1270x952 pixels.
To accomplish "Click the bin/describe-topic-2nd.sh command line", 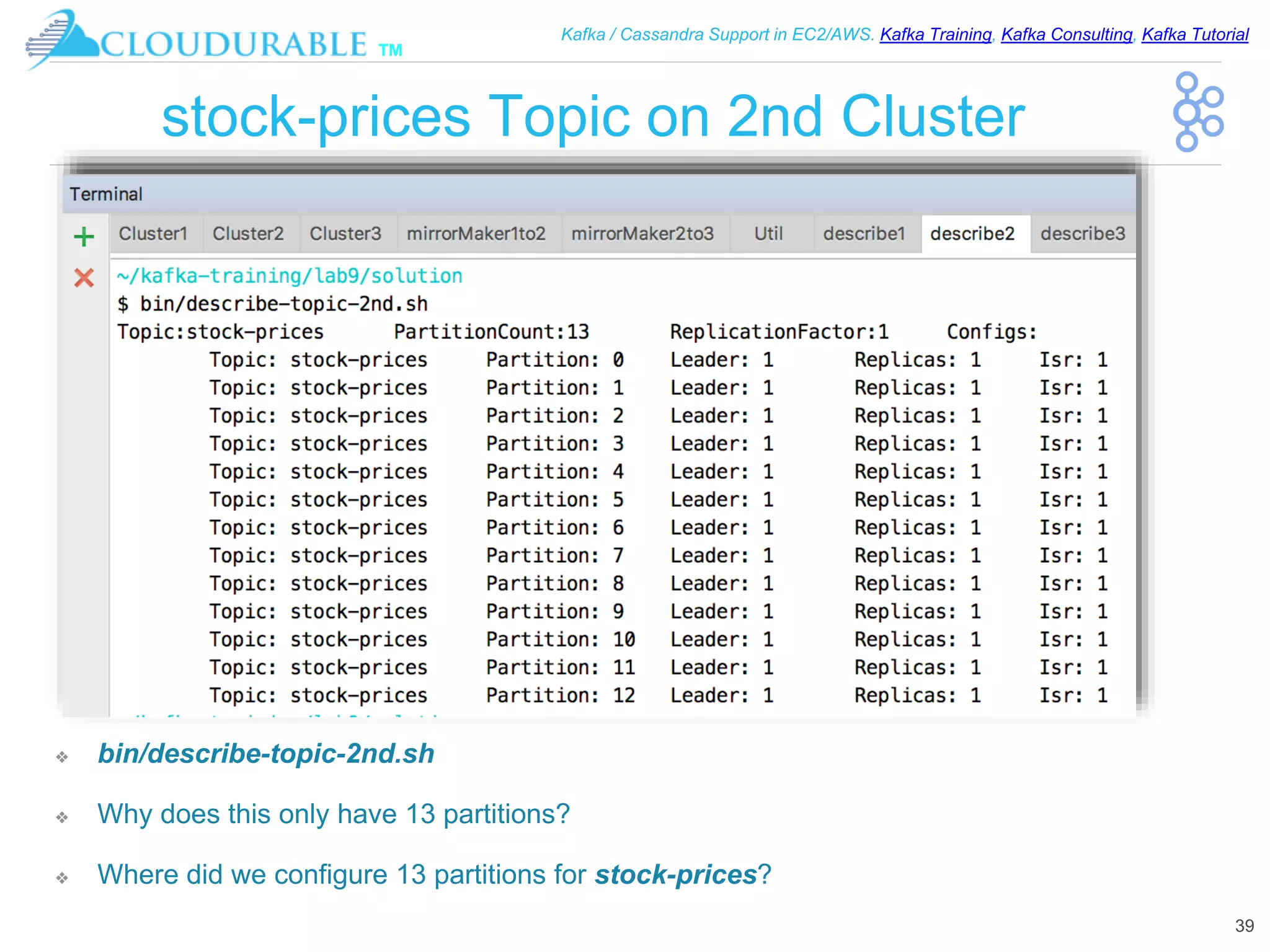I will point(272,304).
